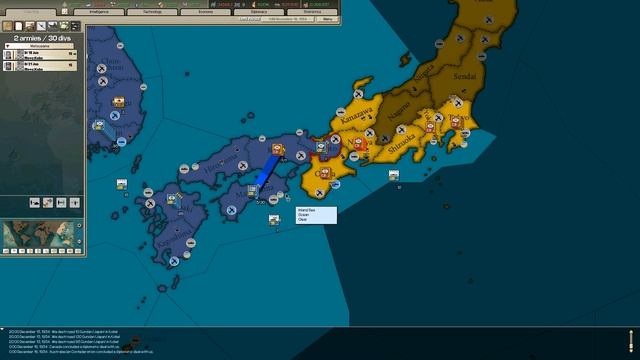Select the unit counter on Shikoku at arrow start
The height and width of the screenshot is (360, 640).
pos(253,191)
